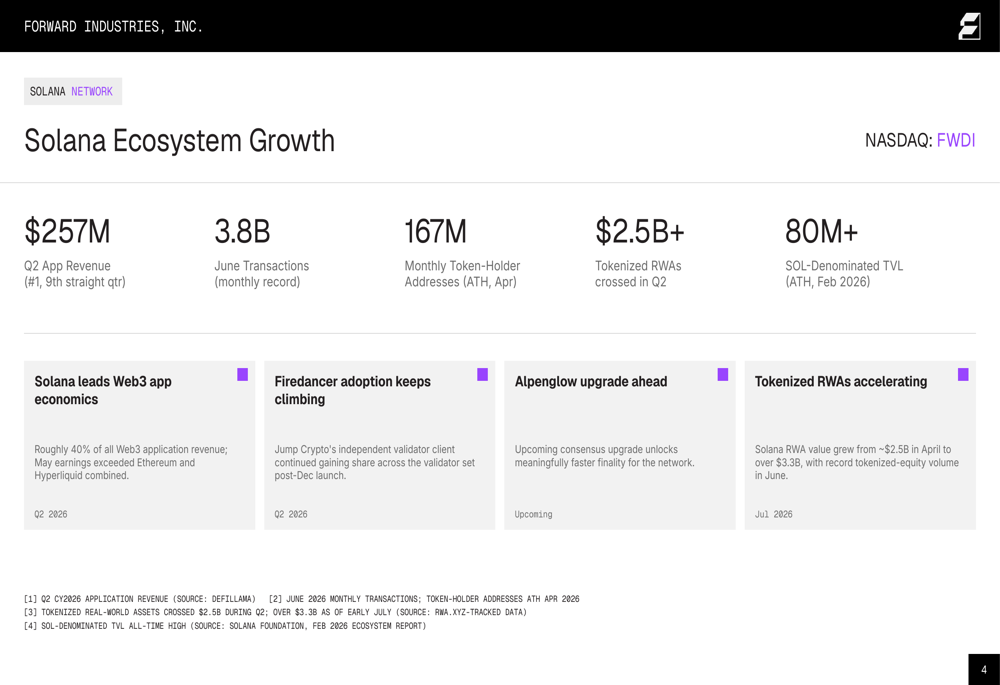1000x685 pixels.
Task: Click the 167M figure
Action: click(436, 231)
